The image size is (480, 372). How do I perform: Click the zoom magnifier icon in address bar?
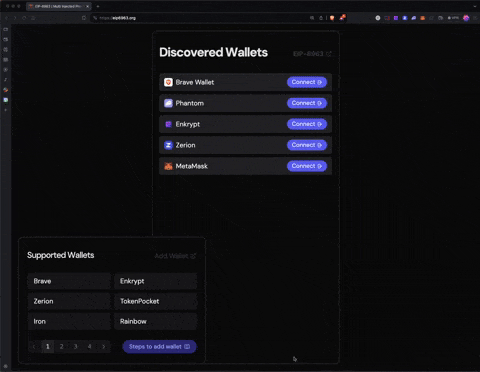pyautogui.click(x=312, y=18)
